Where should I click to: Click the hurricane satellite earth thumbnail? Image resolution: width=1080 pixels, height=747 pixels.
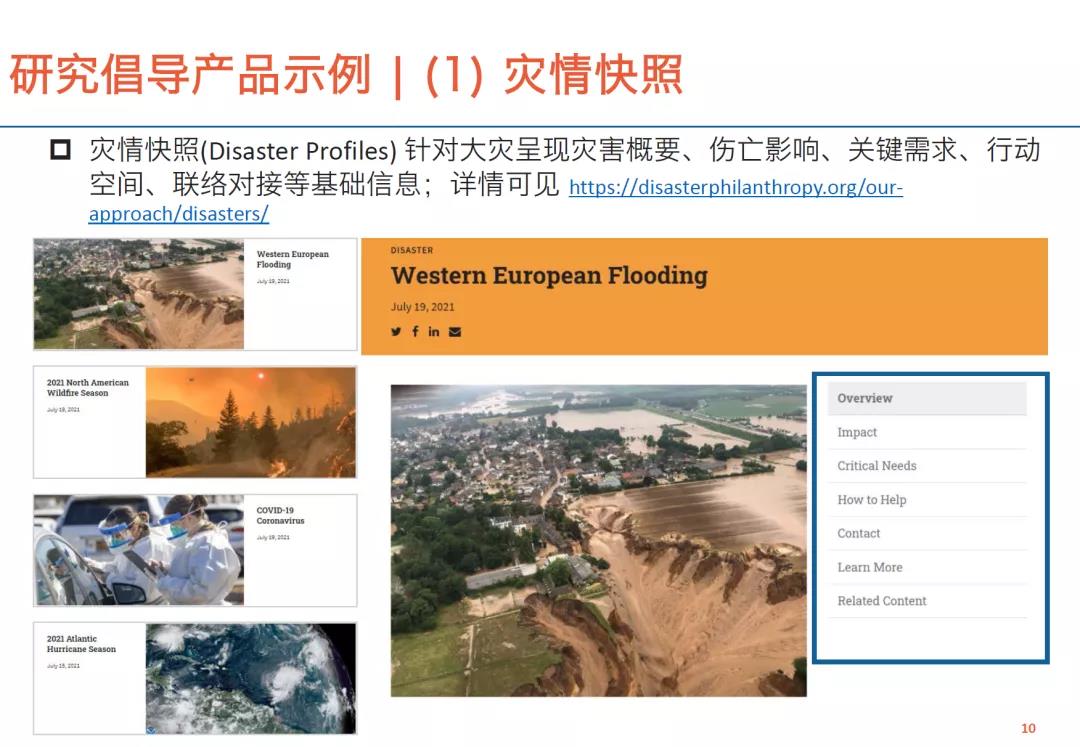(251, 678)
